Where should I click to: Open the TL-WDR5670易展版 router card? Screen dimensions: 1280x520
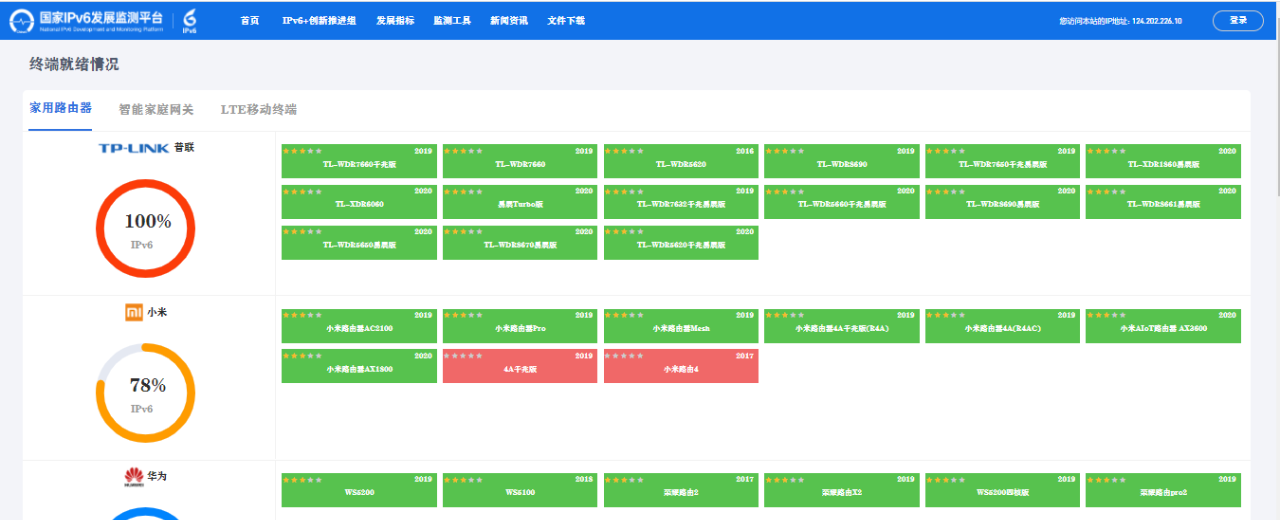click(520, 242)
